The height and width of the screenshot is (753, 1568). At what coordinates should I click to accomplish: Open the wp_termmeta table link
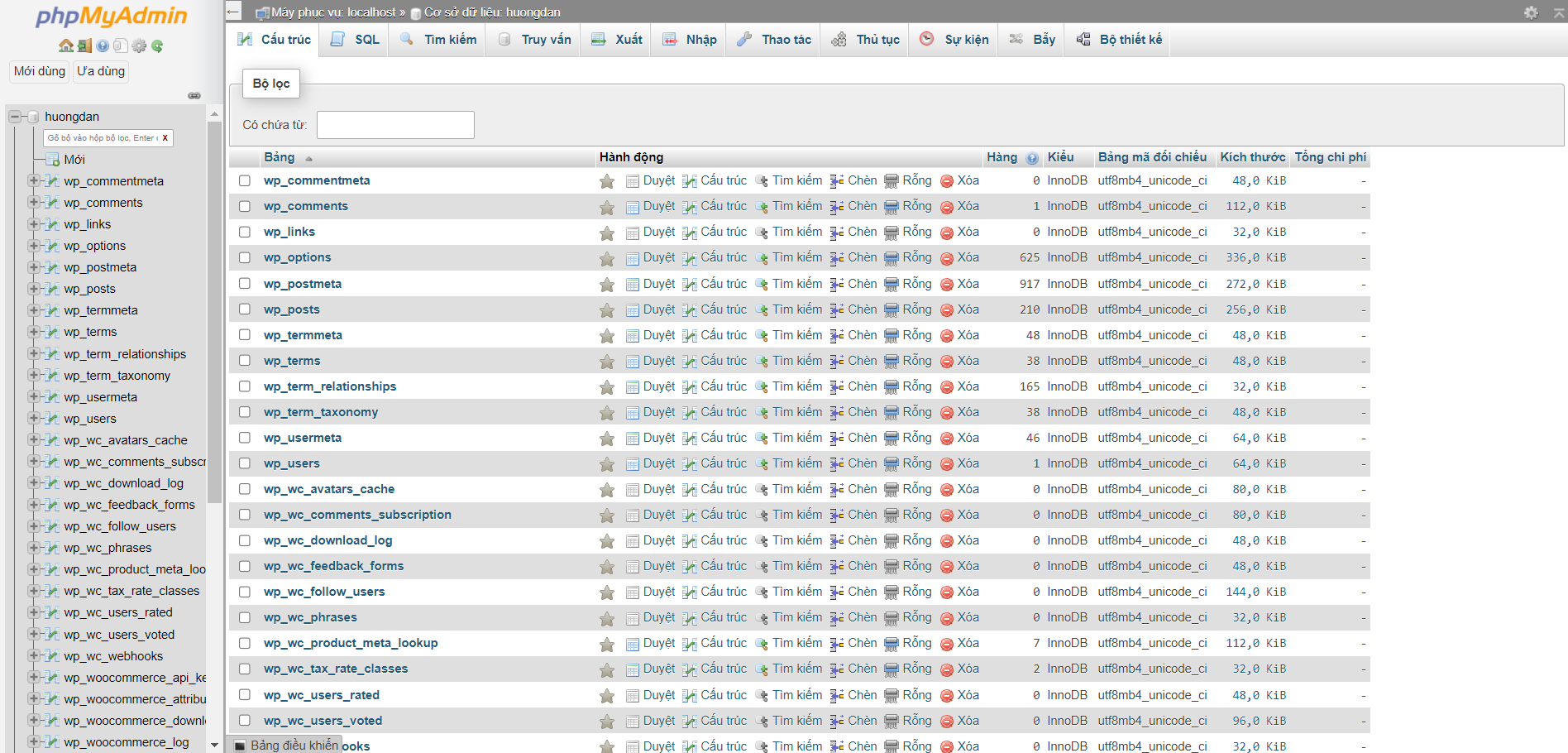coord(303,335)
